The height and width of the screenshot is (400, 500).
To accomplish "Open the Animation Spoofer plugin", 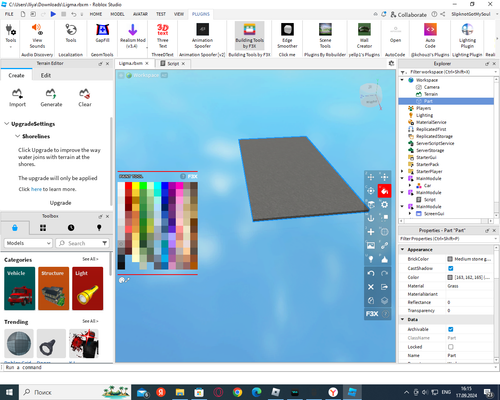I will (202, 36).
